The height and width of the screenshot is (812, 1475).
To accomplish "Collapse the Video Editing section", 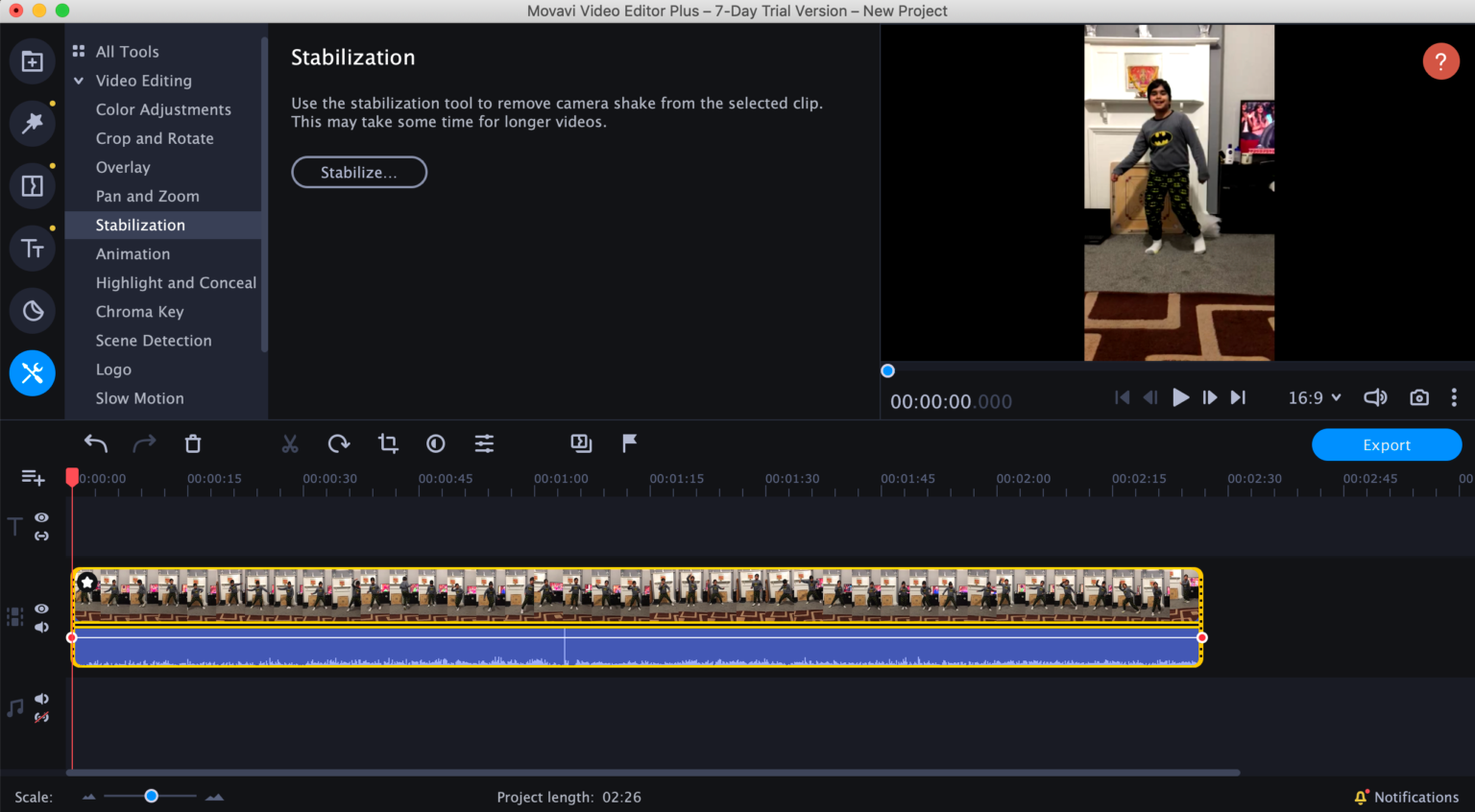I will coord(79,81).
